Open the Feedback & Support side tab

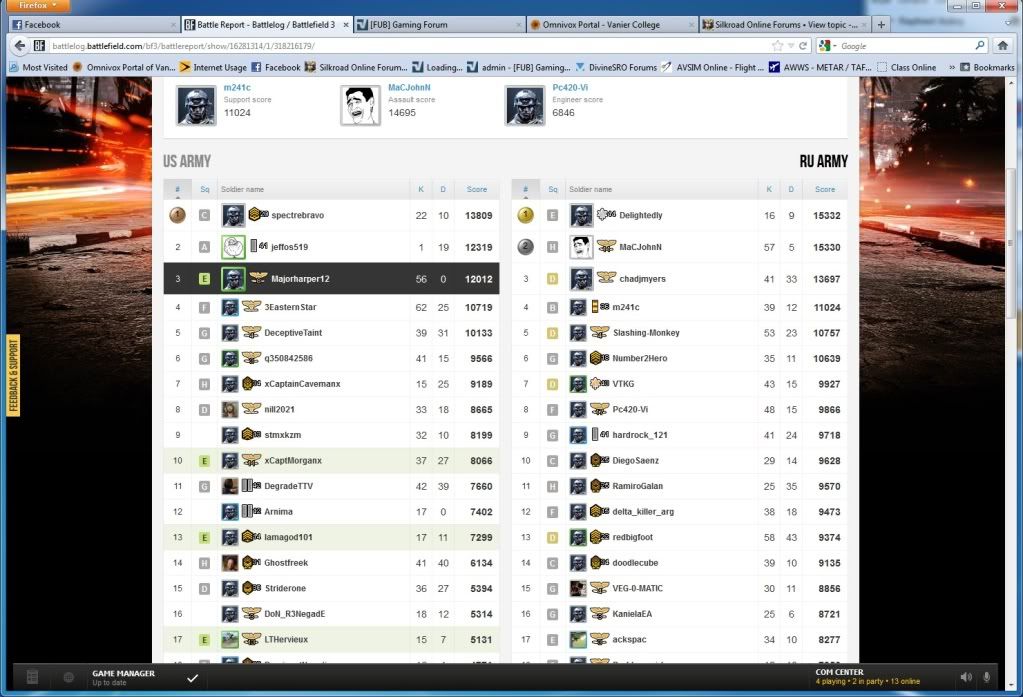pos(14,375)
